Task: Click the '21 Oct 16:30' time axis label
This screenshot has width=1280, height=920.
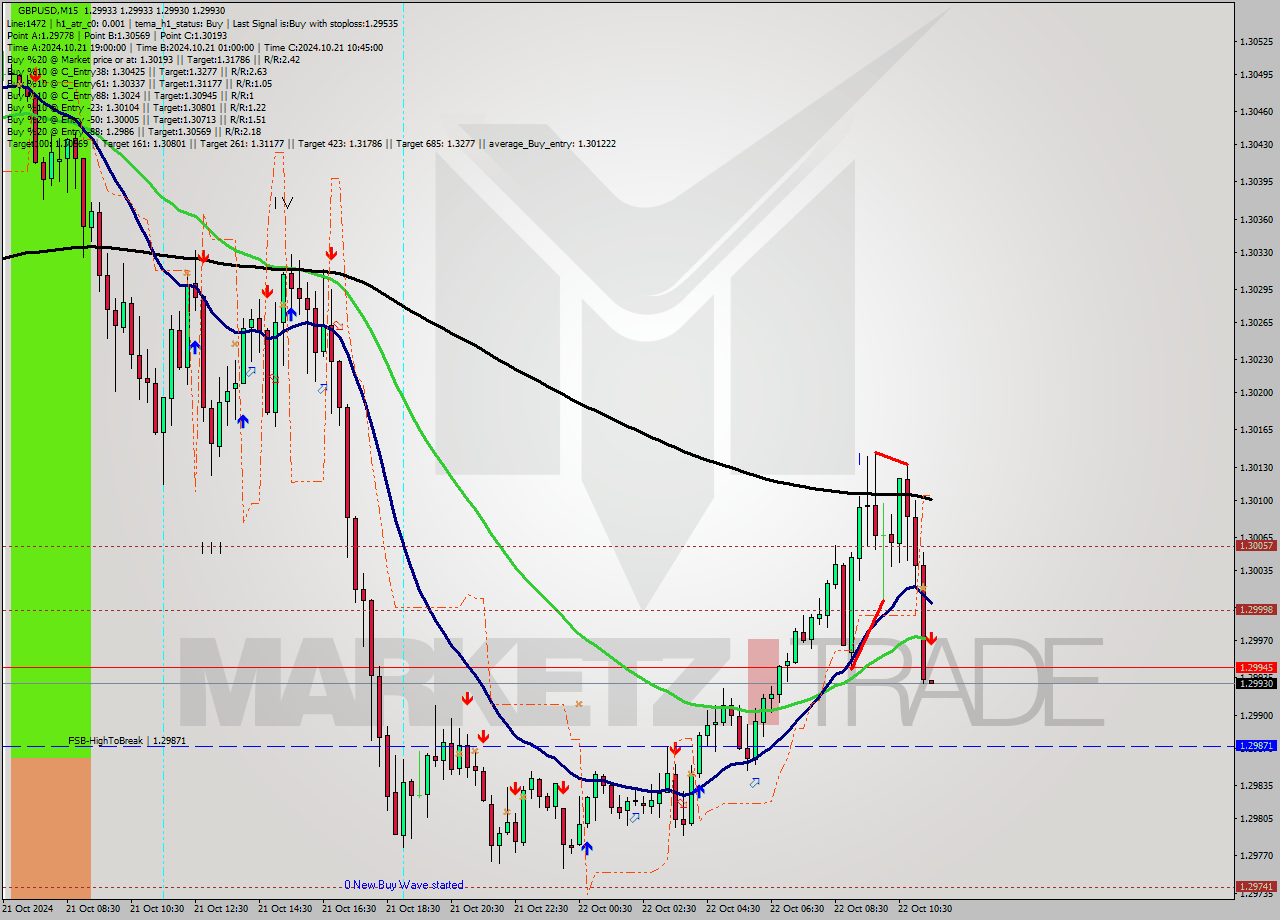Action: 349,909
